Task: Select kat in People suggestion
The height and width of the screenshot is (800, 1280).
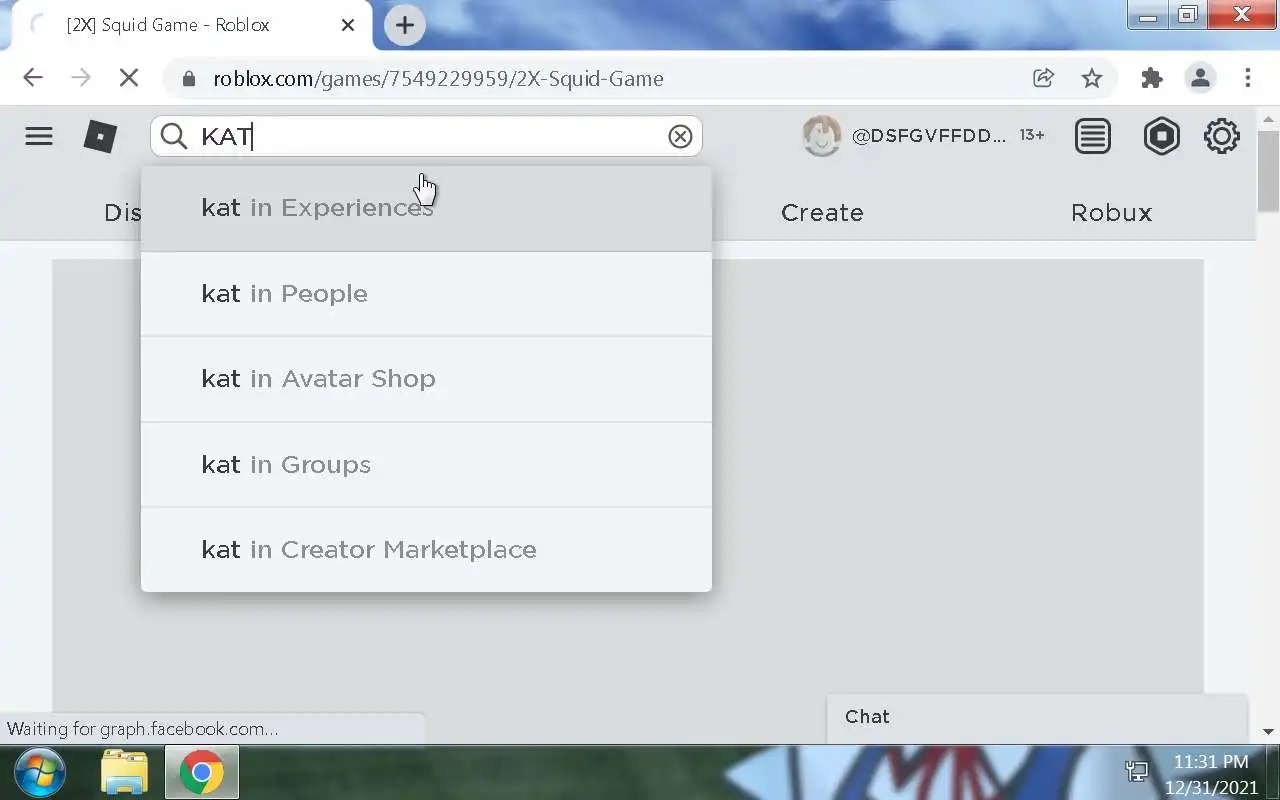Action: pos(426,294)
